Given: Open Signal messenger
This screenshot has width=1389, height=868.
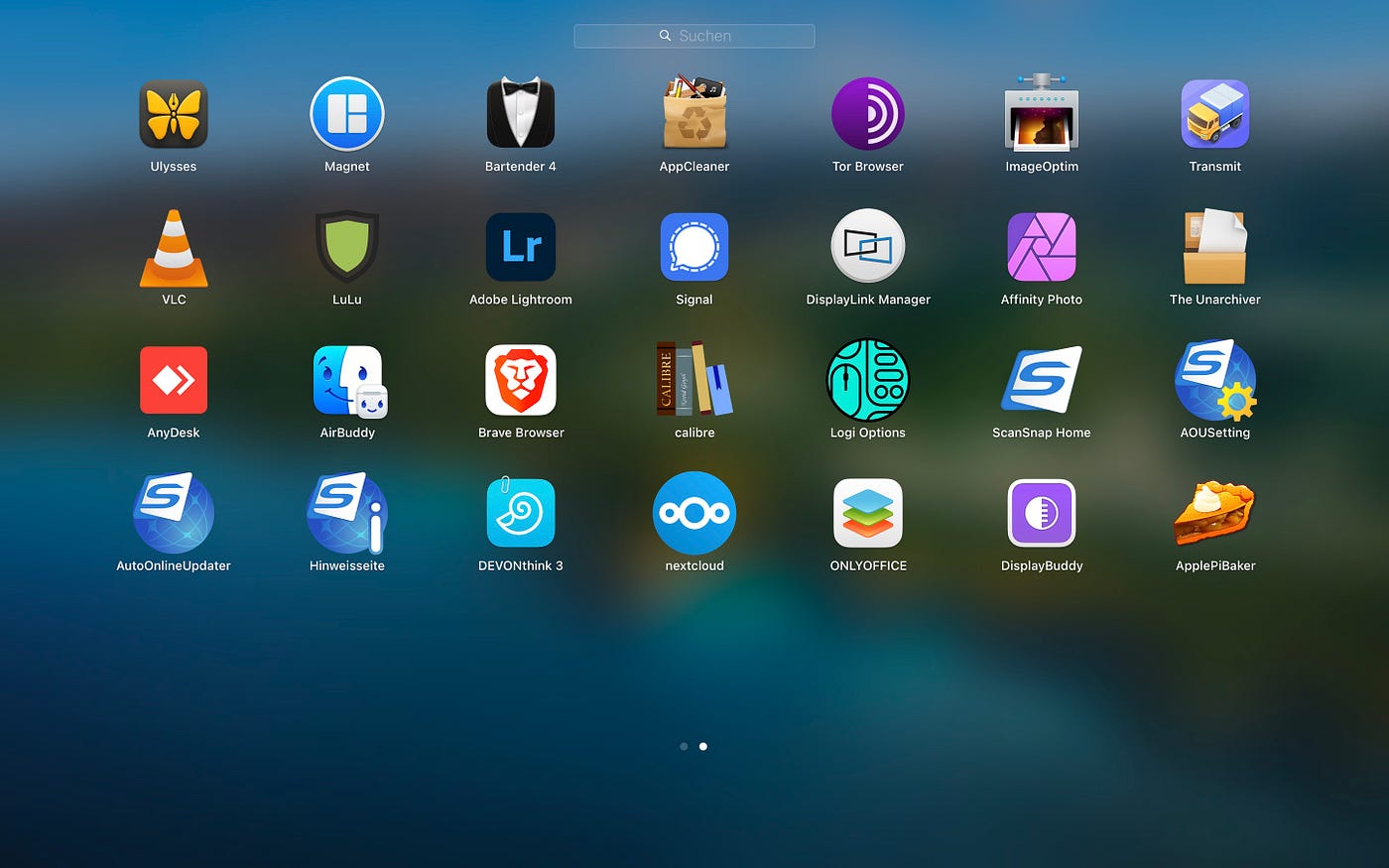Looking at the screenshot, I should [694, 247].
